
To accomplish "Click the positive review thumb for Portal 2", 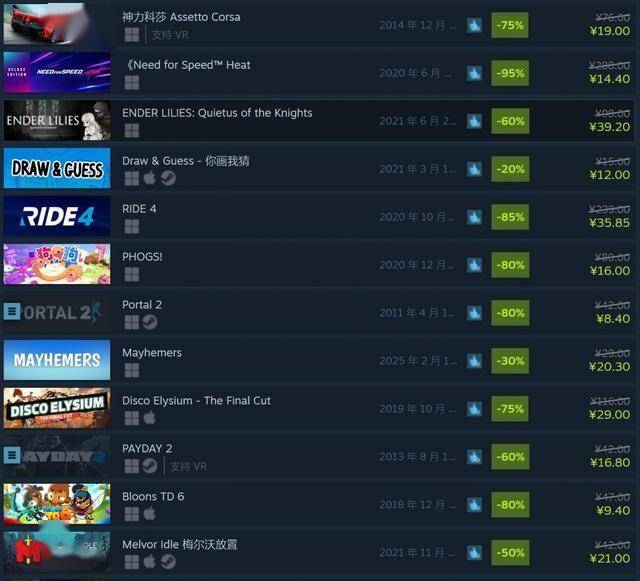I will pos(474,313).
